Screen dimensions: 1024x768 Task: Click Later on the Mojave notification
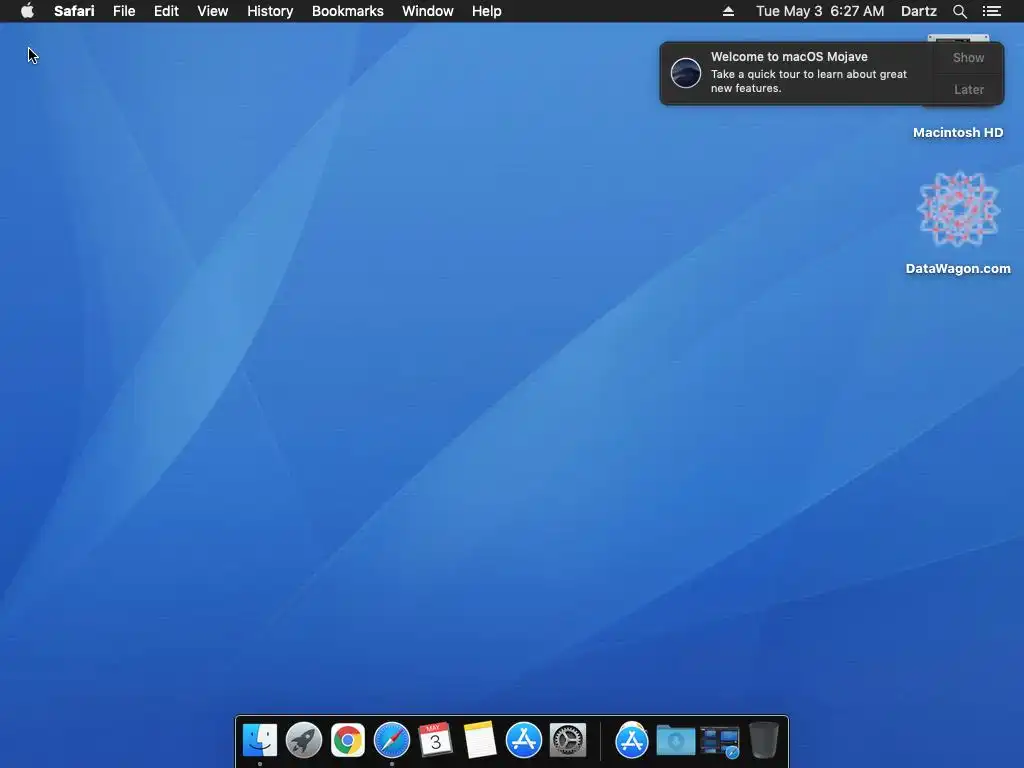pos(968,89)
